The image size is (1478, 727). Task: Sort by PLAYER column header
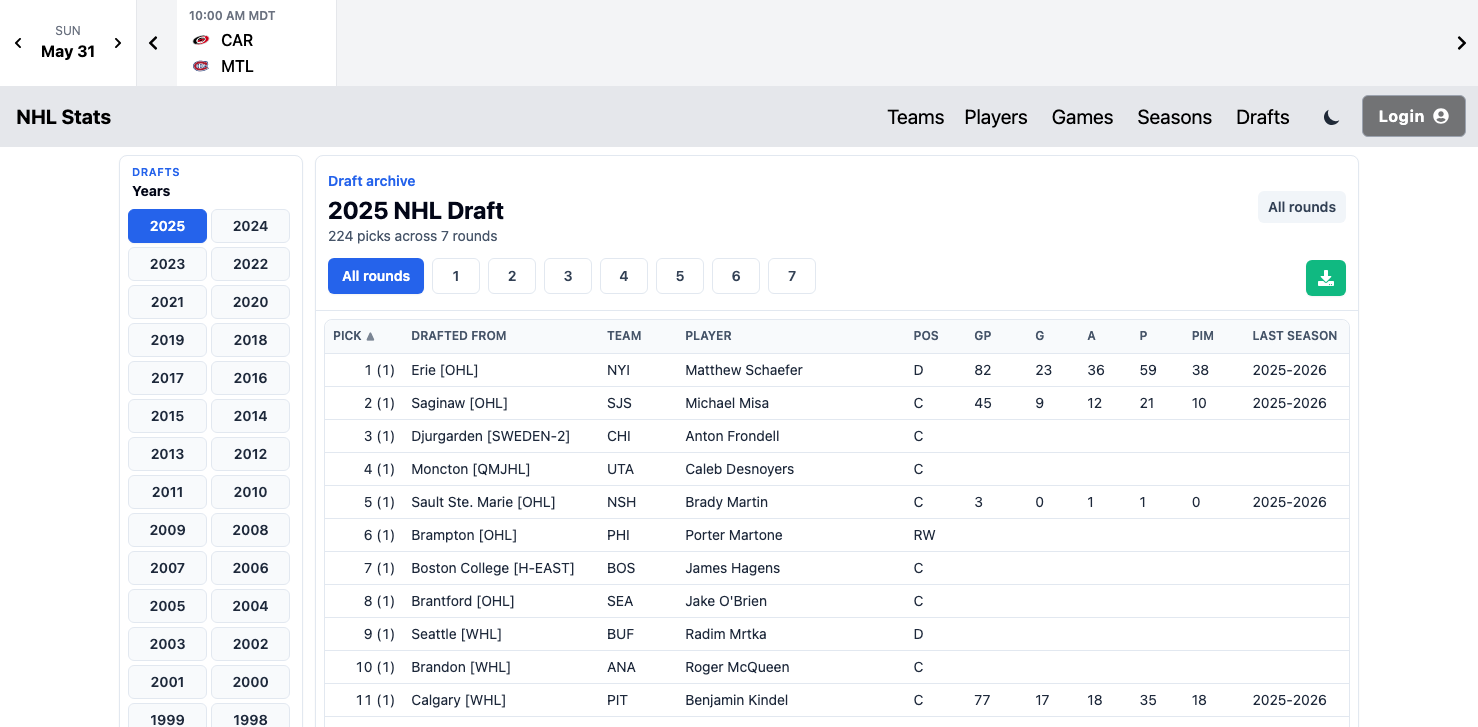708,336
